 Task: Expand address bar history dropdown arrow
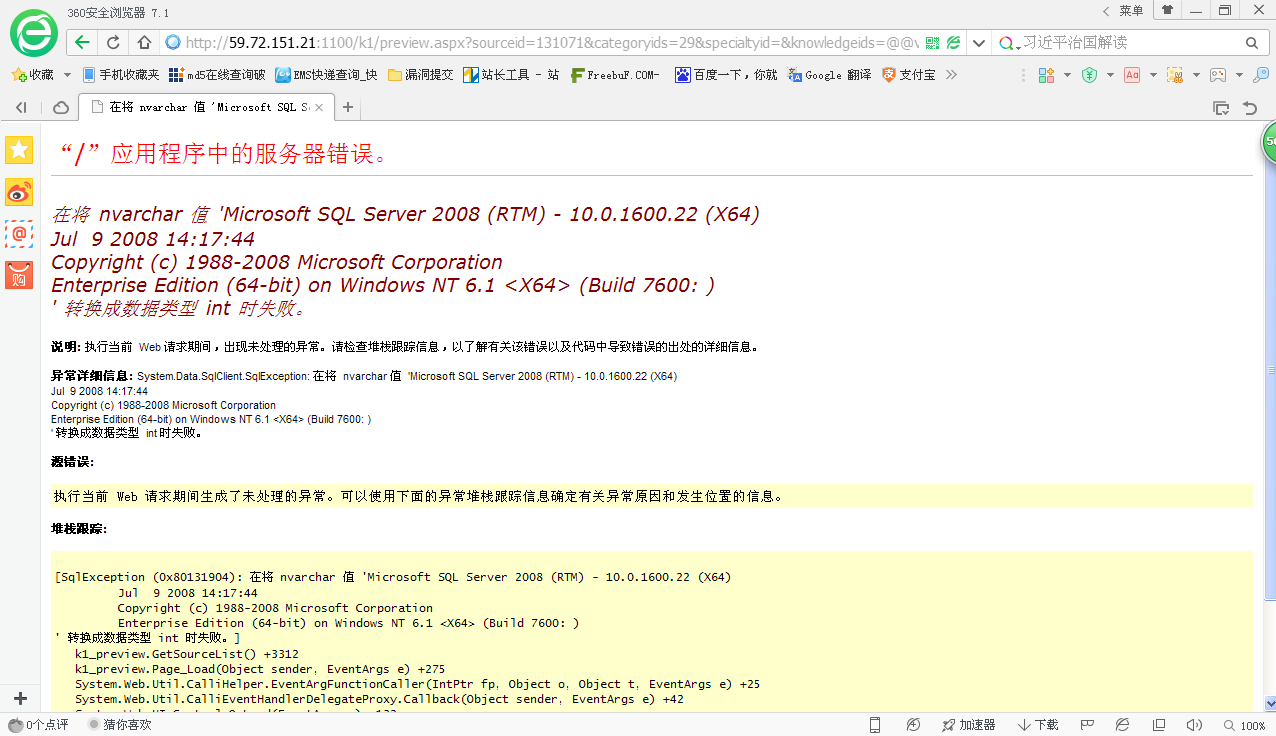click(x=978, y=43)
